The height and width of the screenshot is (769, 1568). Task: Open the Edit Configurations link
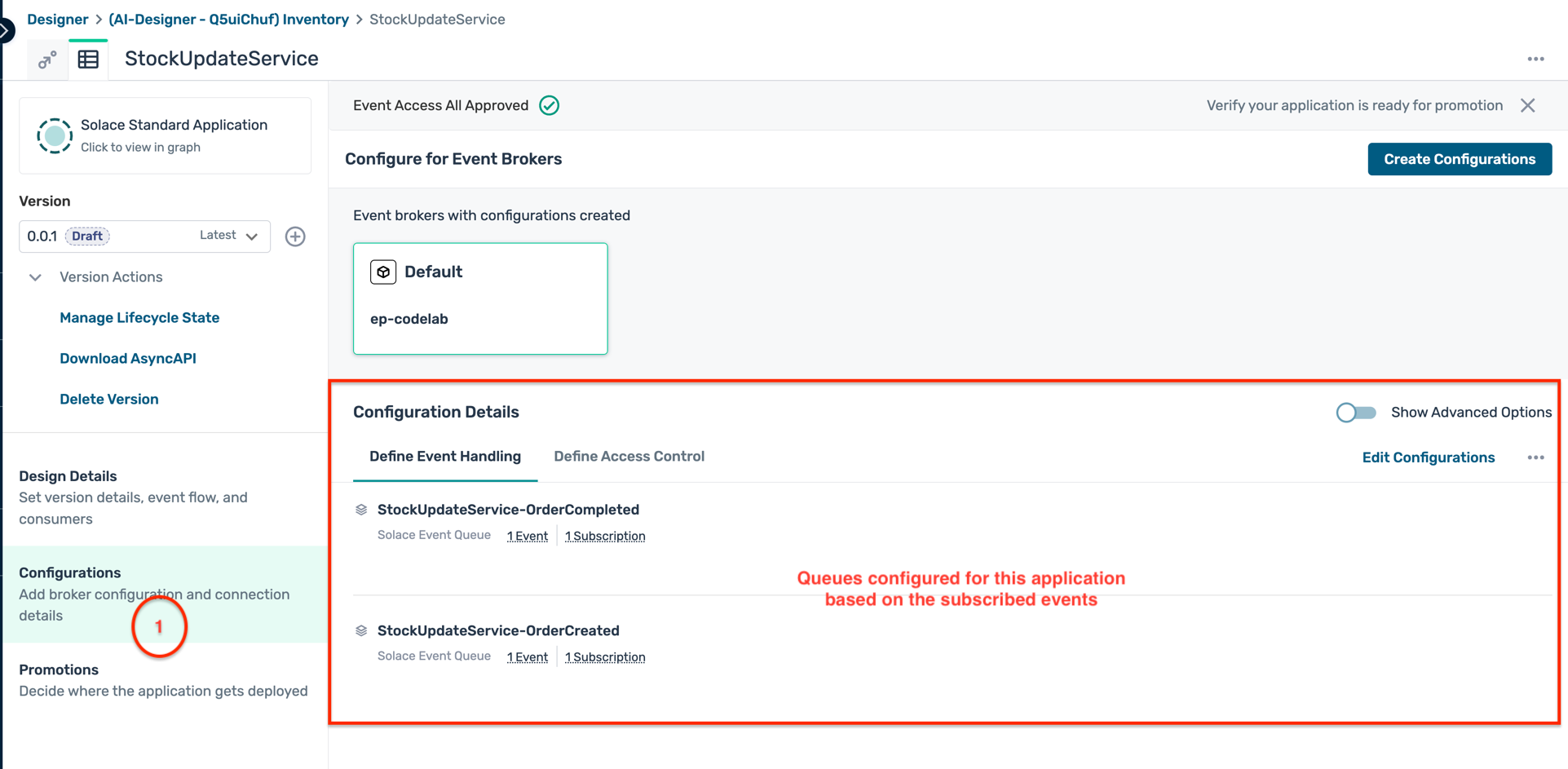(x=1428, y=457)
